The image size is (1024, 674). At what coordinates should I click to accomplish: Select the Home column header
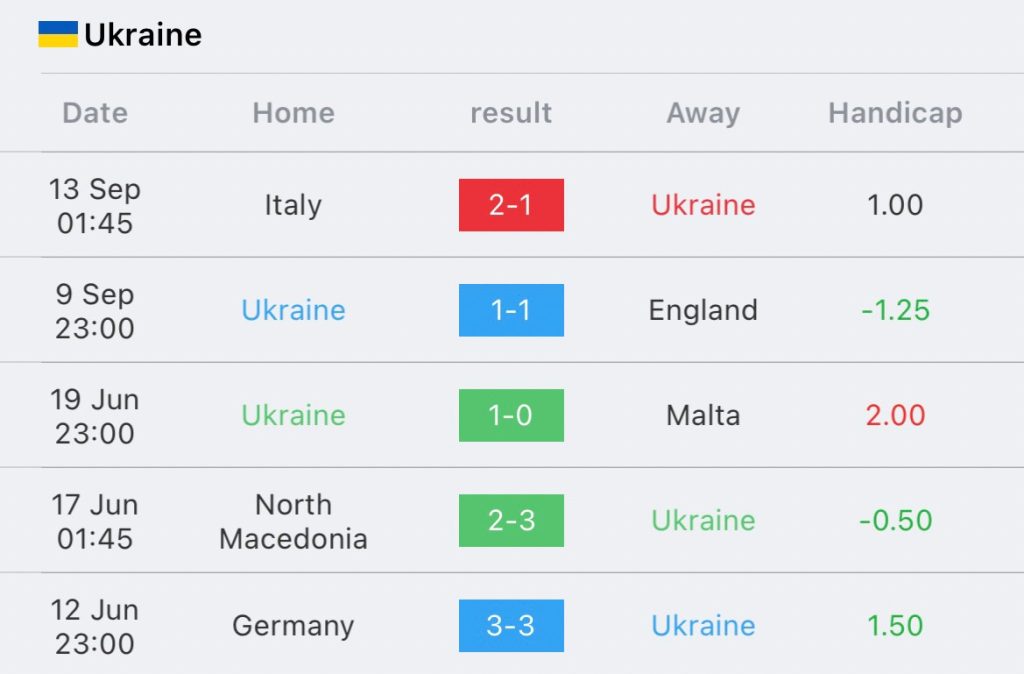pyautogui.click(x=293, y=113)
